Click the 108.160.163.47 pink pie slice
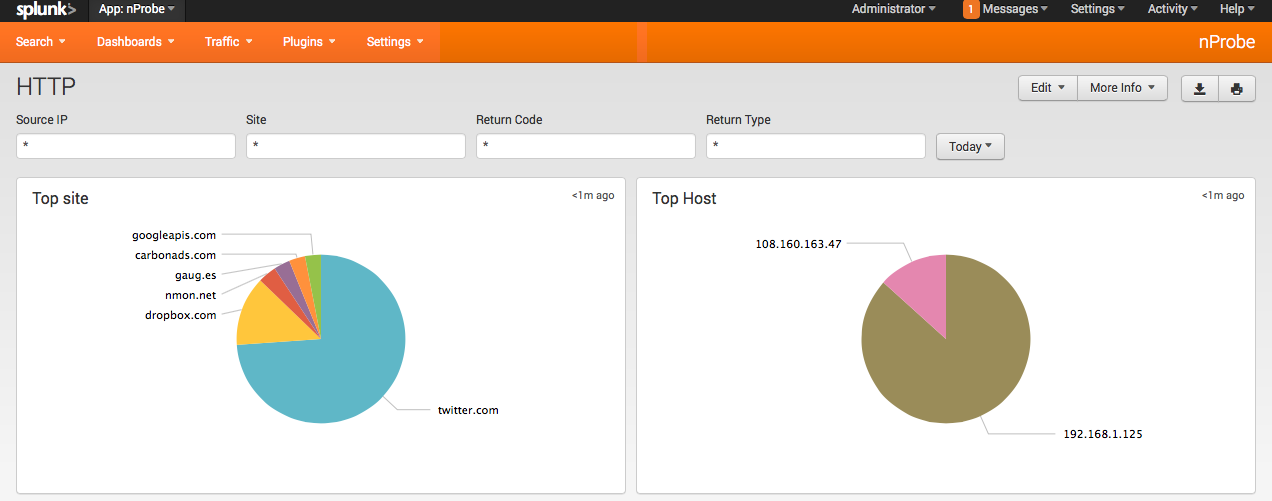The image size is (1272, 501). coord(920,290)
